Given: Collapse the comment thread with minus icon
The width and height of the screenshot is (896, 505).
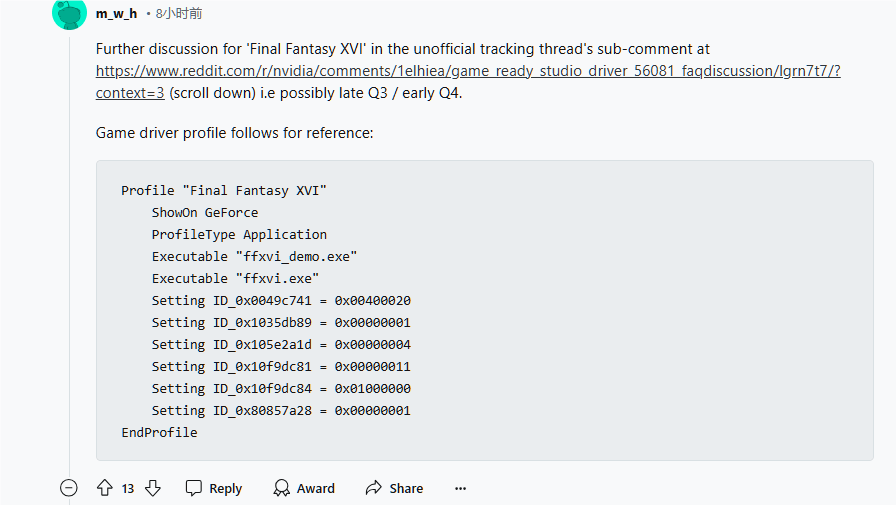Looking at the screenshot, I should click(x=69, y=488).
